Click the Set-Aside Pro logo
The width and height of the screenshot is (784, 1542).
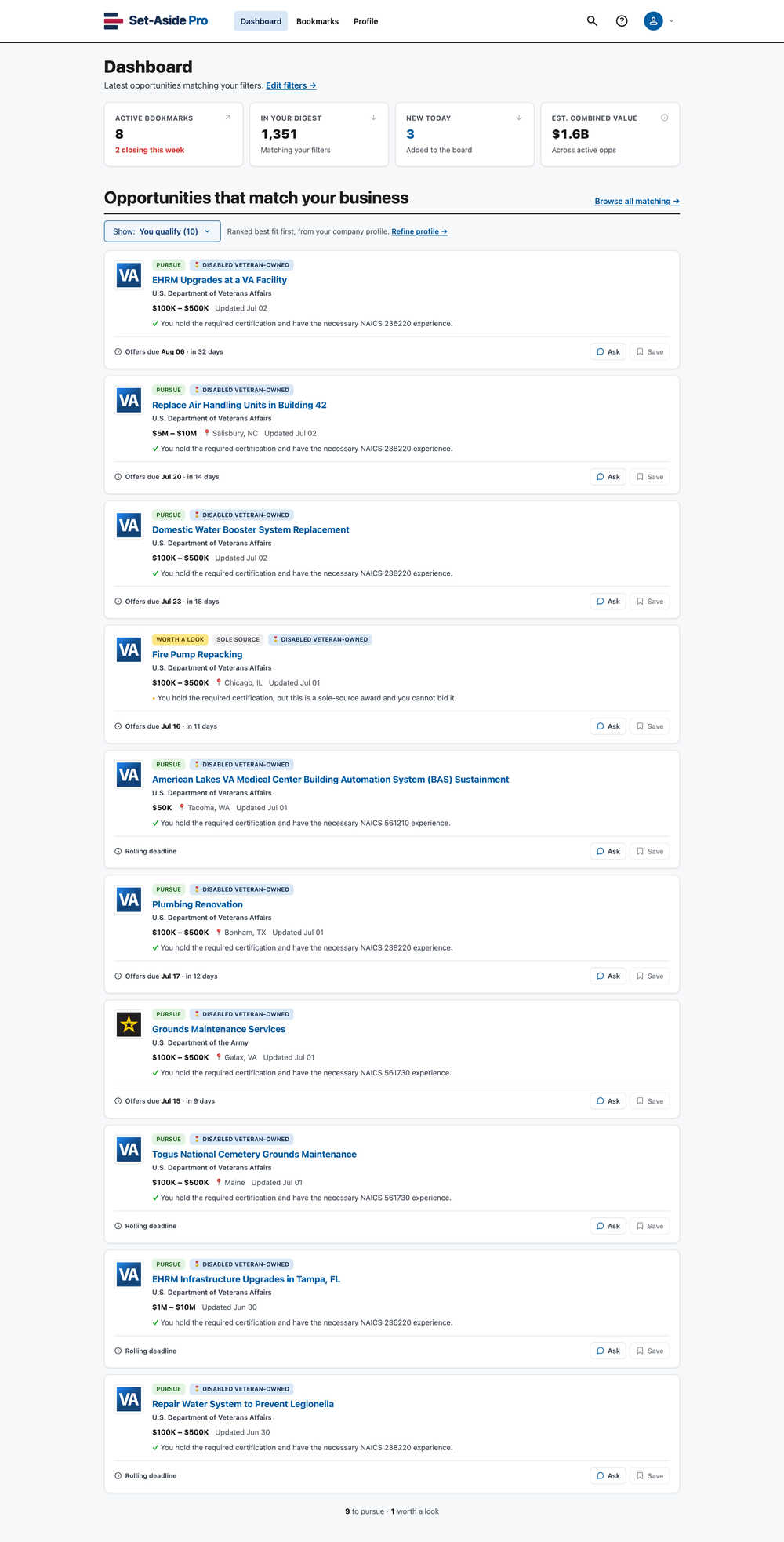point(156,21)
